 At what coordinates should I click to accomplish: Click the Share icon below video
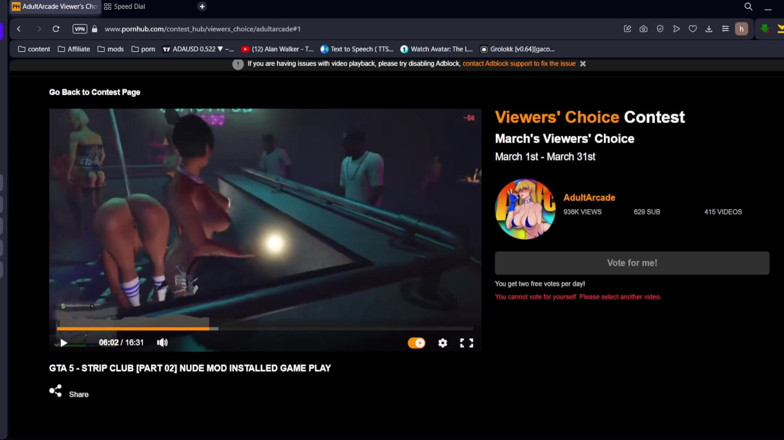coord(56,391)
